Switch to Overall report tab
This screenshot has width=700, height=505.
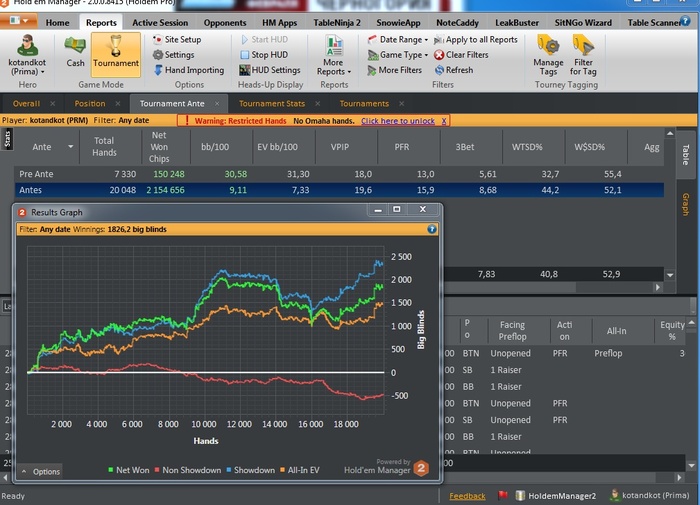tap(26, 104)
